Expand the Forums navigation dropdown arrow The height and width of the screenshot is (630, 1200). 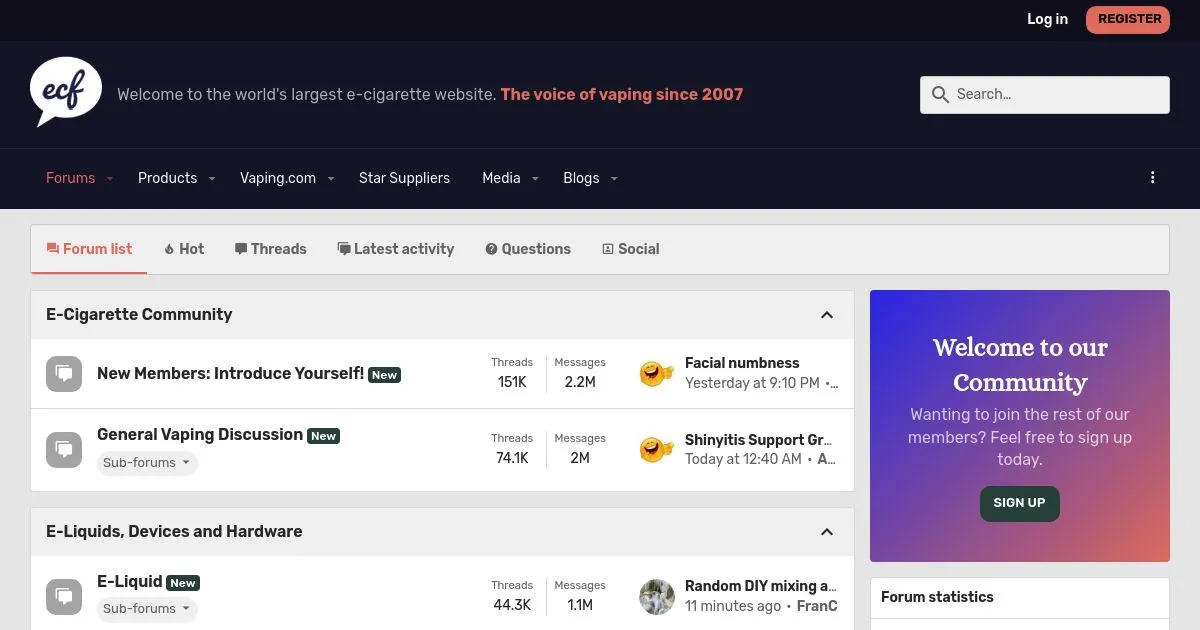[x=110, y=179]
